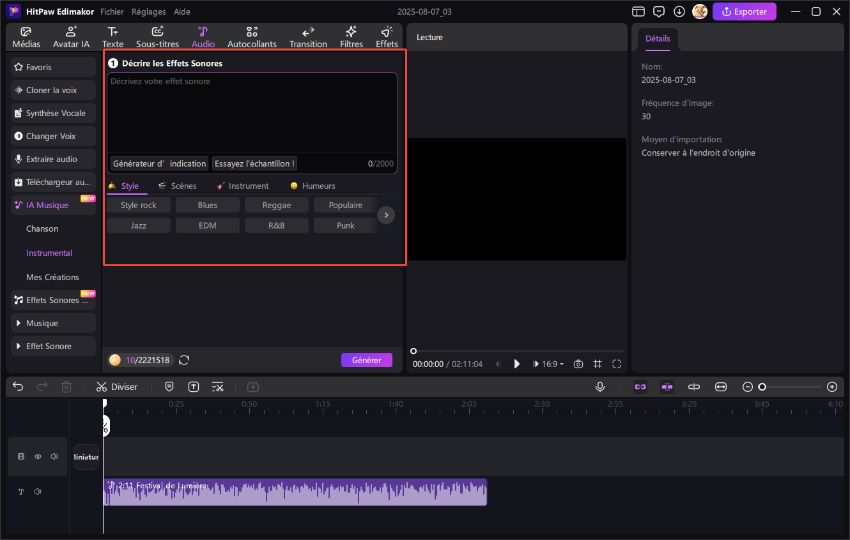Toggle video track visibility eye
This screenshot has height=540, width=850.
click(x=38, y=457)
